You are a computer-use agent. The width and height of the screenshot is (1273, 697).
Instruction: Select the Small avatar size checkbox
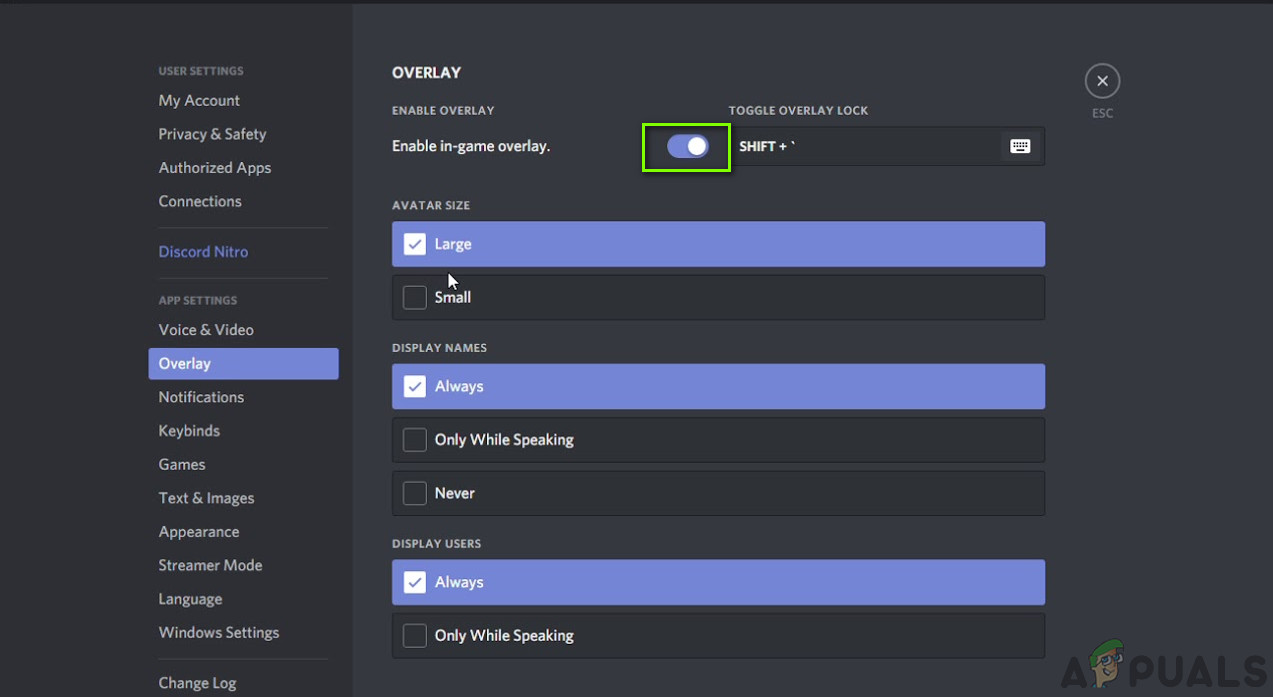pyautogui.click(x=415, y=297)
